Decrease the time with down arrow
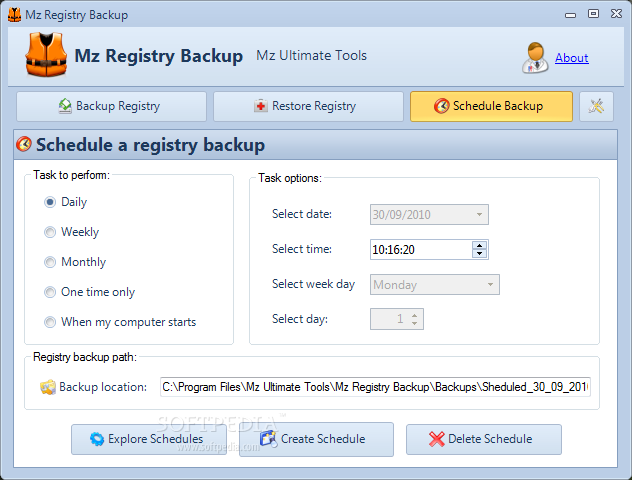 tap(479, 254)
